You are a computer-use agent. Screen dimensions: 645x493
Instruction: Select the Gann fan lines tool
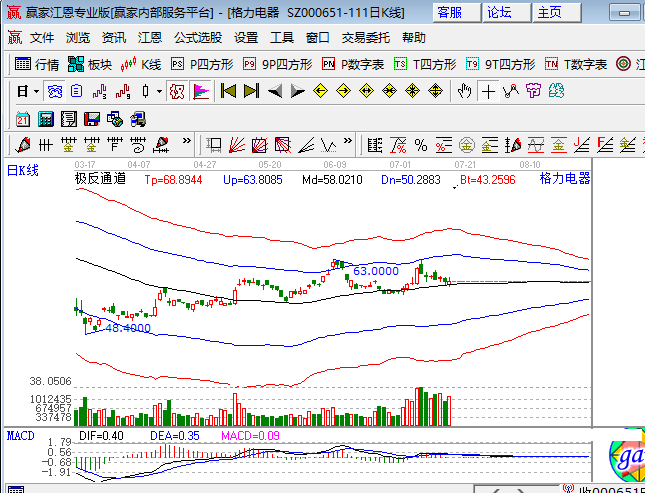[x=237, y=145]
